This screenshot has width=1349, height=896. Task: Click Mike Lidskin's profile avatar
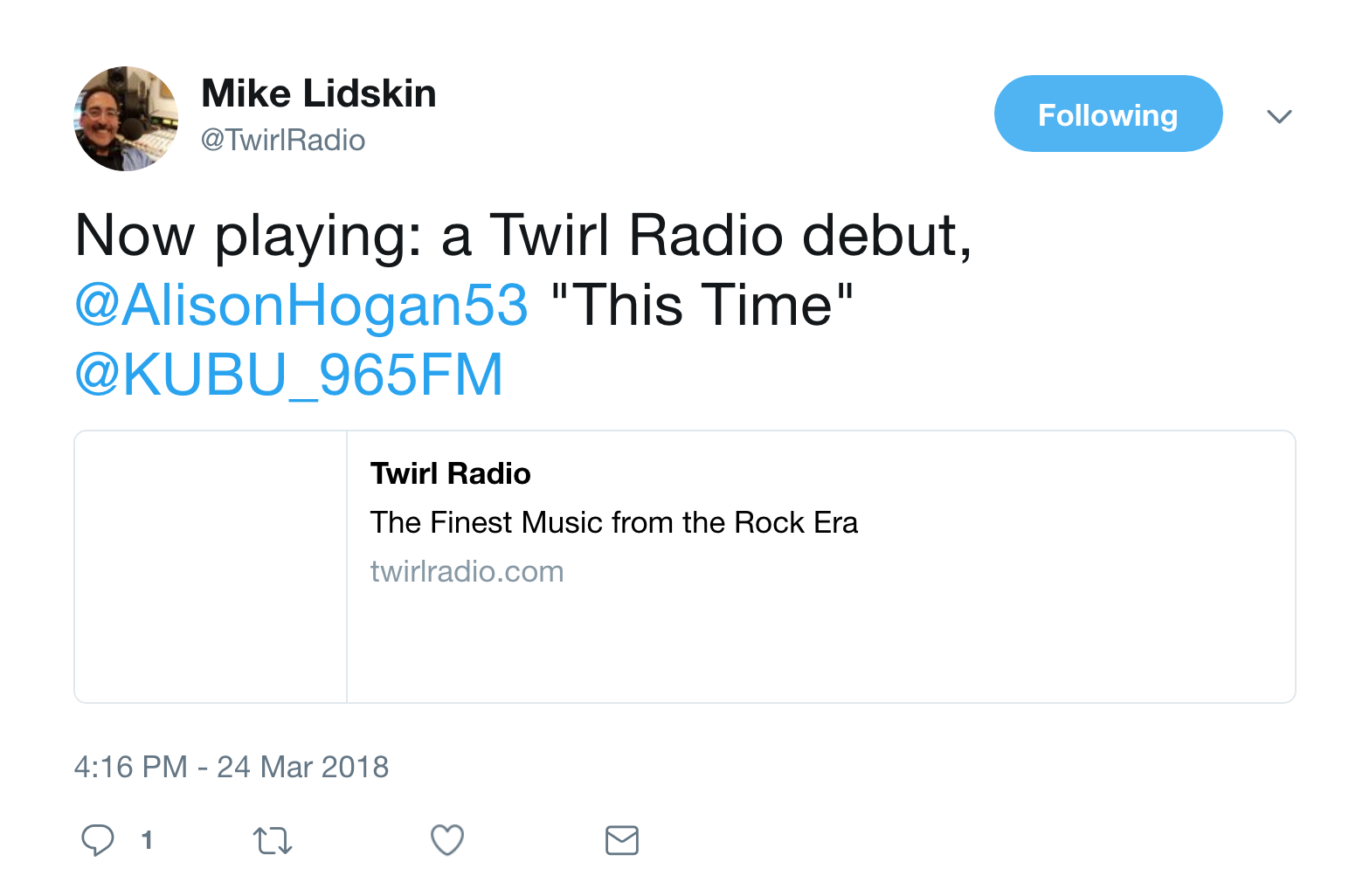126,118
